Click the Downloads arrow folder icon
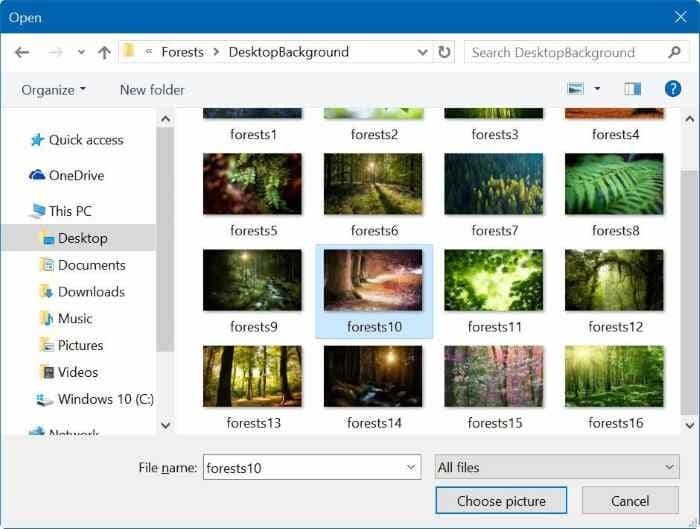This screenshot has width=700, height=529. (47, 292)
